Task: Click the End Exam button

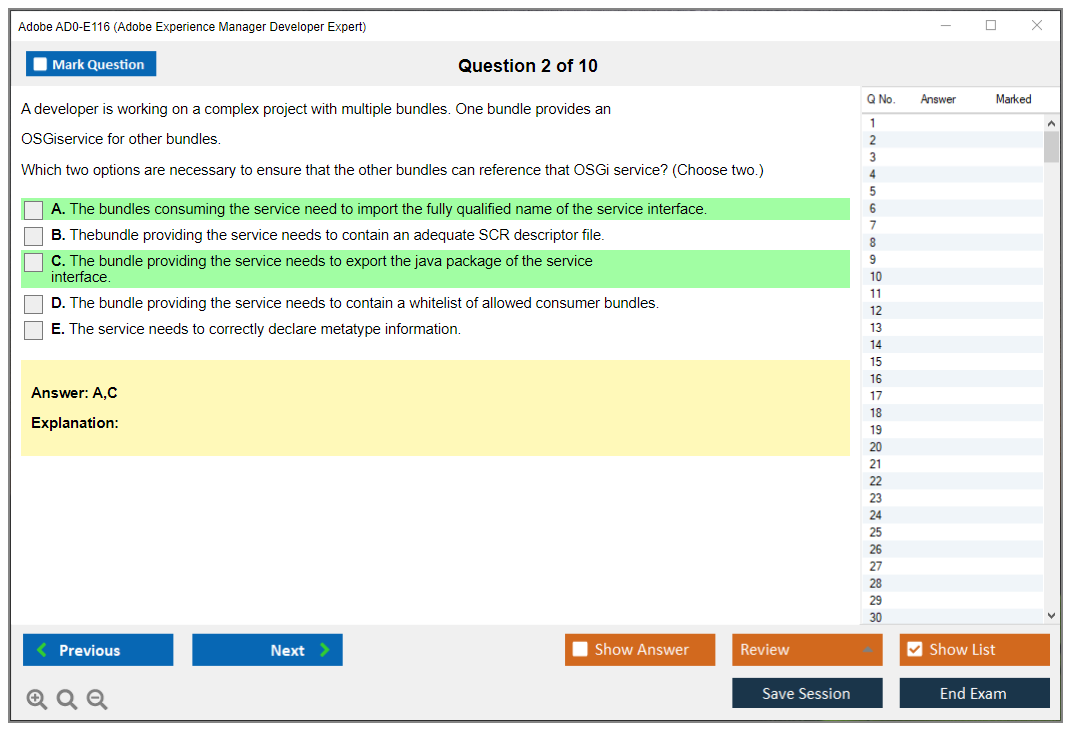Action: click(974, 693)
